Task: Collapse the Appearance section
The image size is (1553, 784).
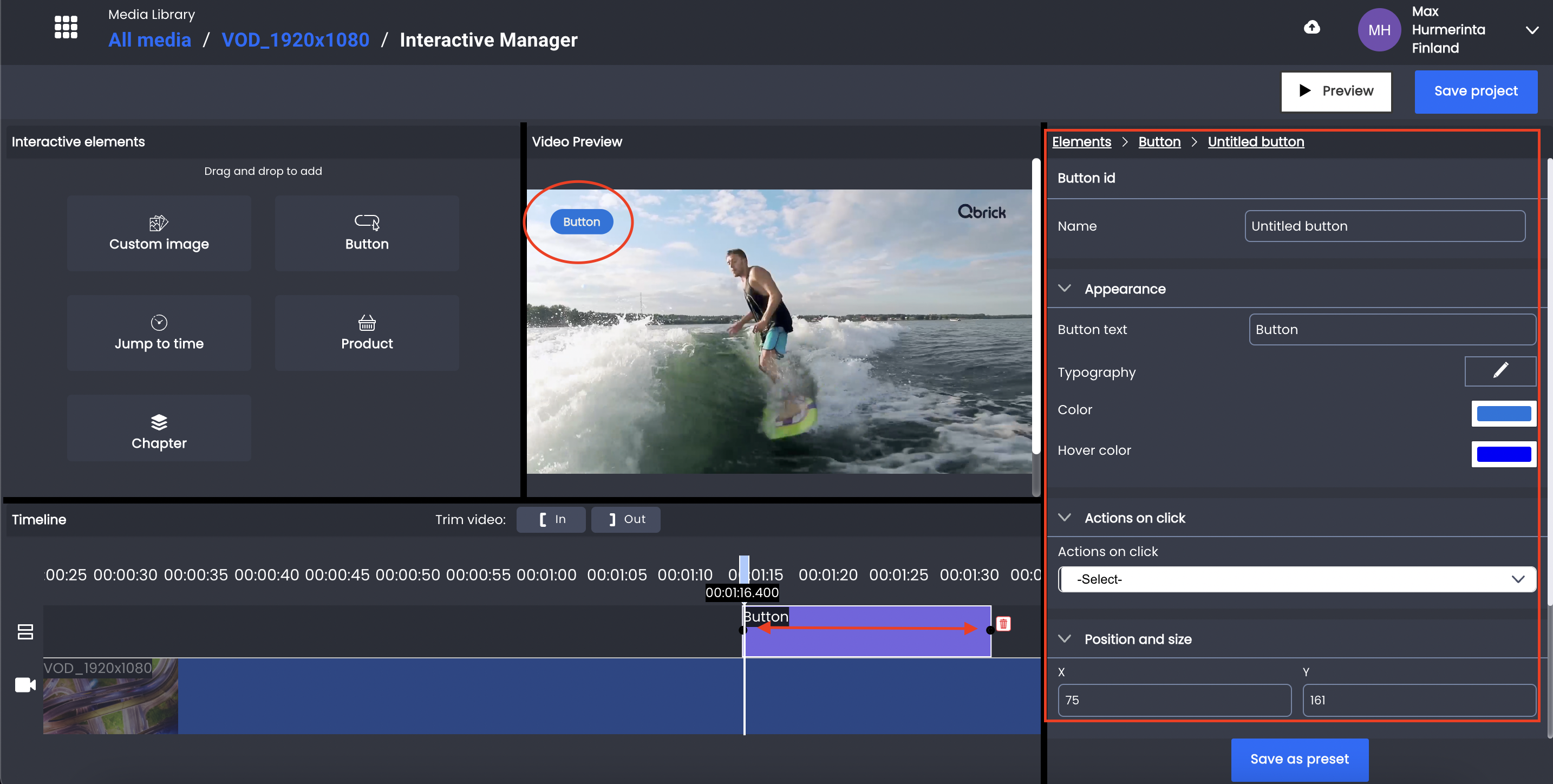Action: click(x=1065, y=289)
